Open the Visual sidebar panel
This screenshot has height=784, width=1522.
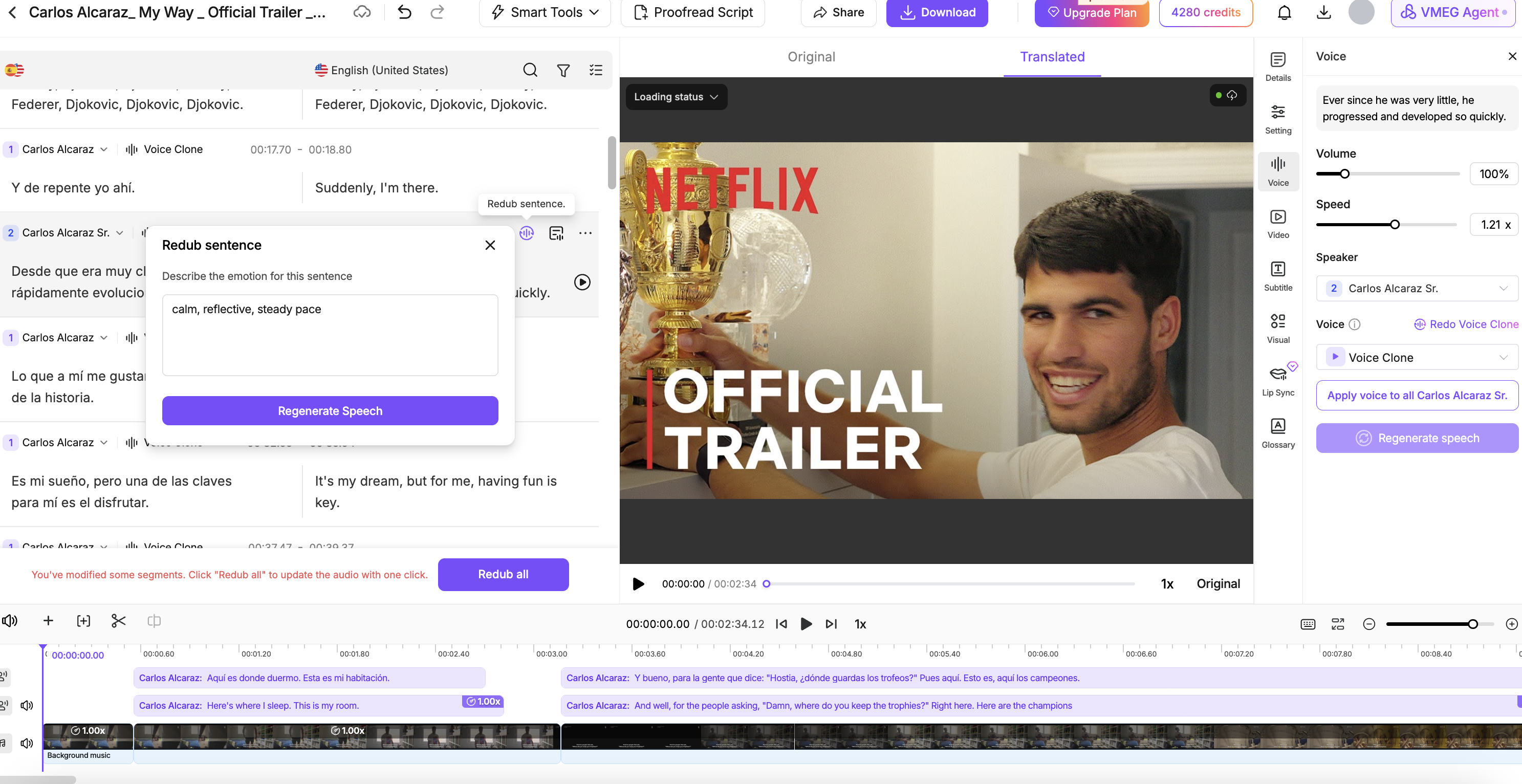(x=1278, y=328)
